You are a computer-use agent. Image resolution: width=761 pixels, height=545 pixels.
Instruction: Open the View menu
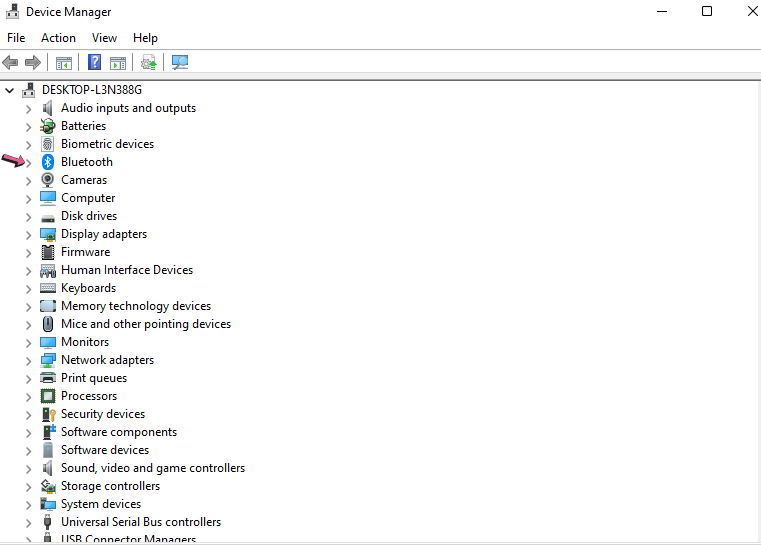[104, 38]
